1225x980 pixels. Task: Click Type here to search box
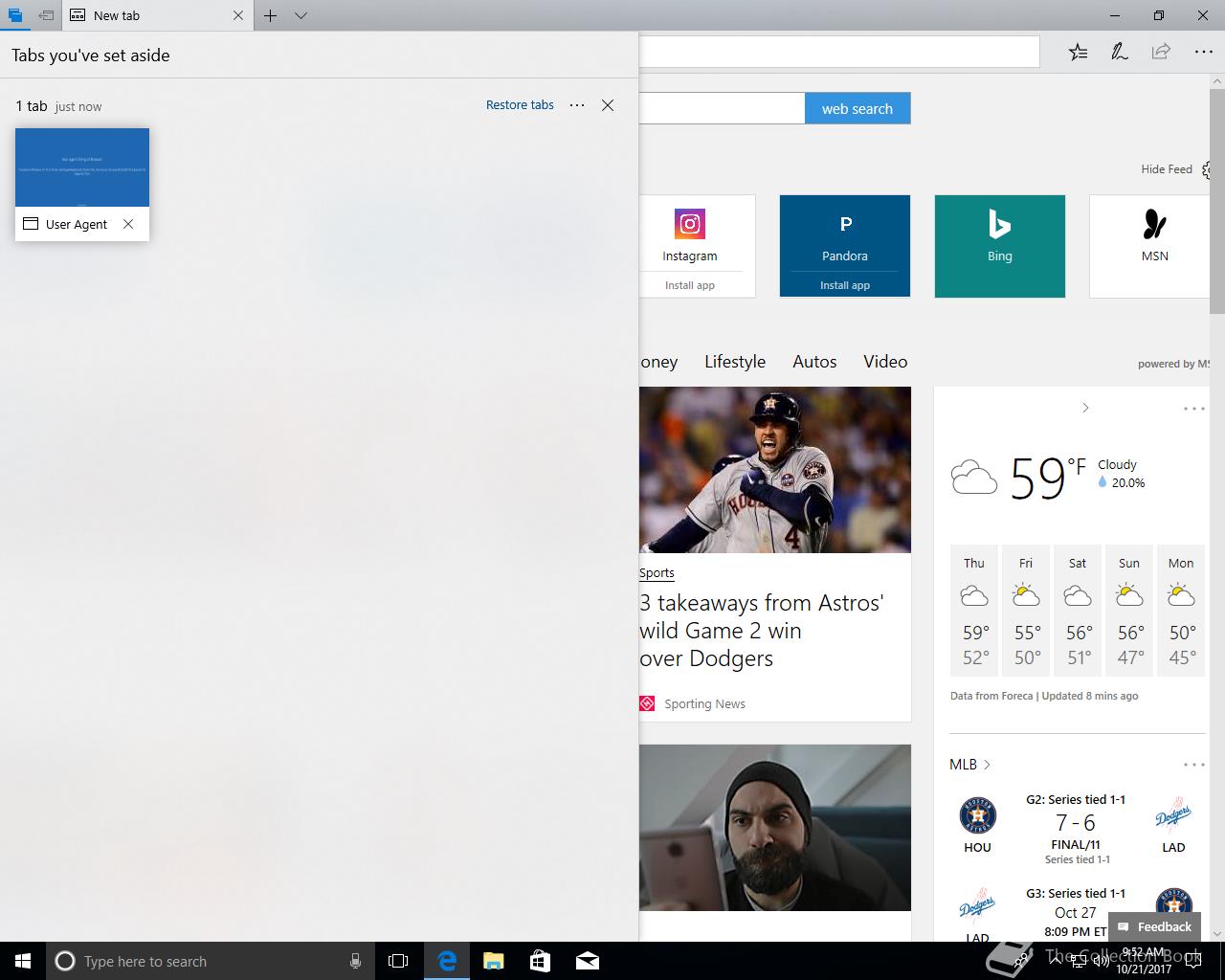(x=211, y=961)
